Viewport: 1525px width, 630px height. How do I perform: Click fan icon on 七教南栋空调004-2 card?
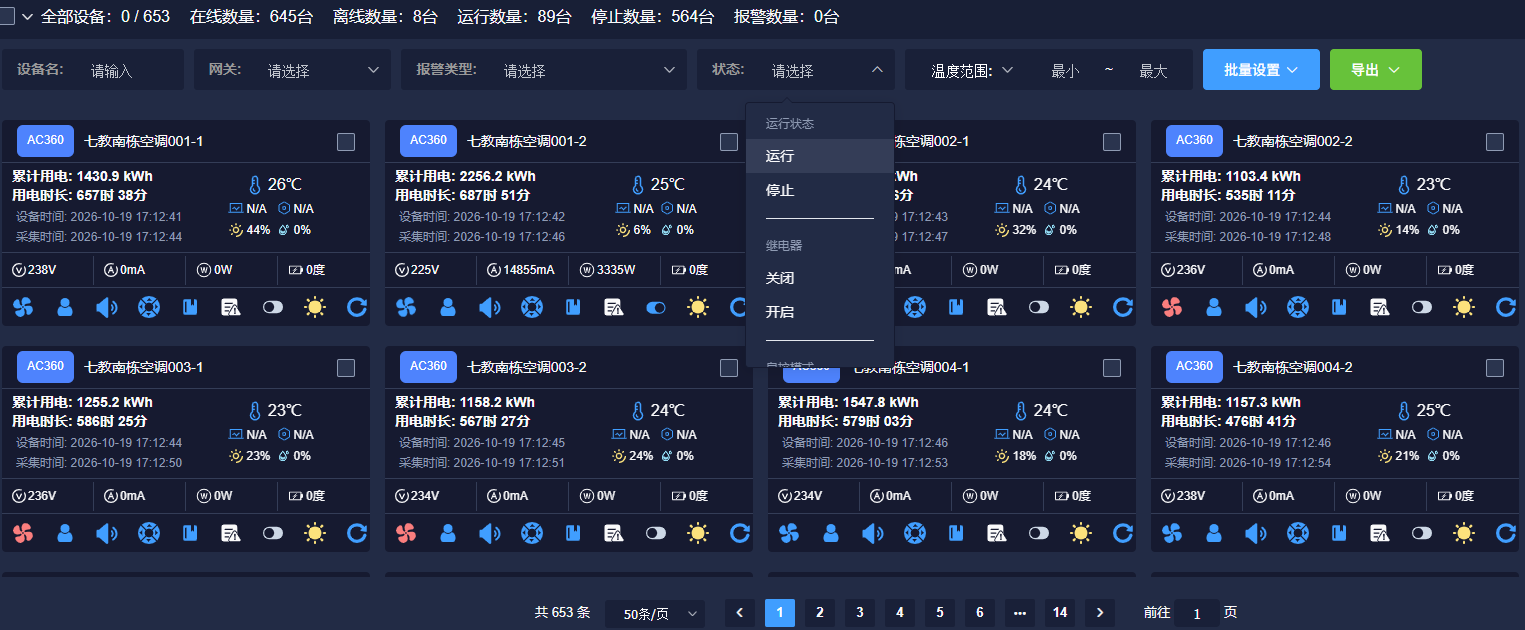pos(1172,533)
